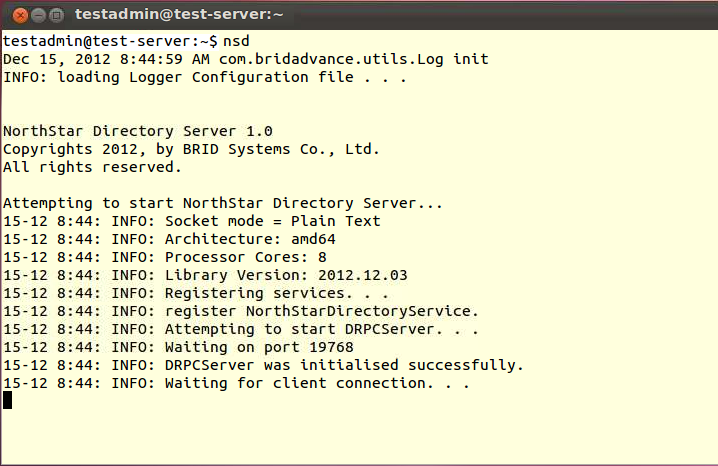Screen dimensions: 718x466
Task: Click the 'All rights reserved.' line
Action: (x=92, y=167)
